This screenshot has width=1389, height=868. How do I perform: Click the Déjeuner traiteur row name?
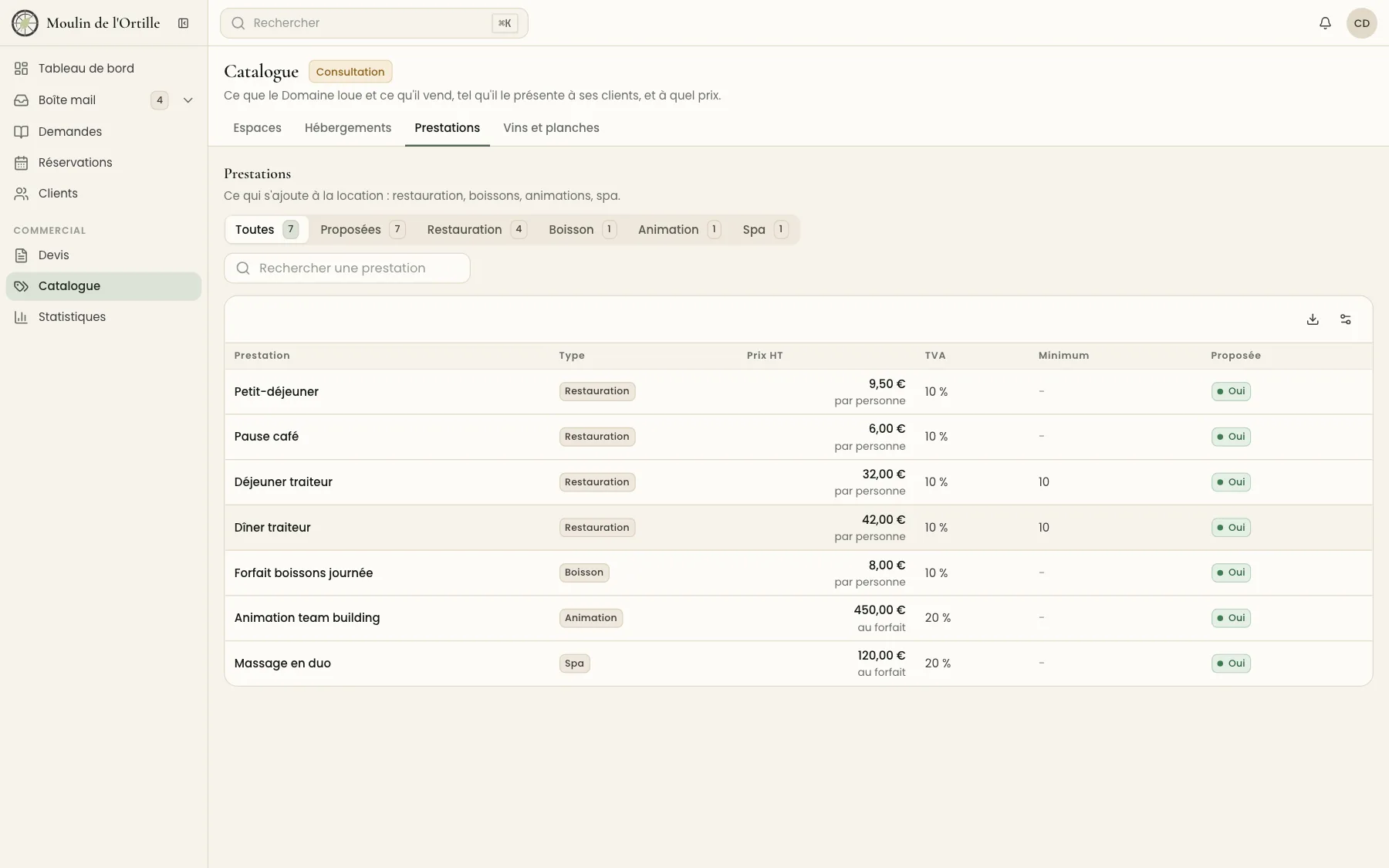click(283, 482)
